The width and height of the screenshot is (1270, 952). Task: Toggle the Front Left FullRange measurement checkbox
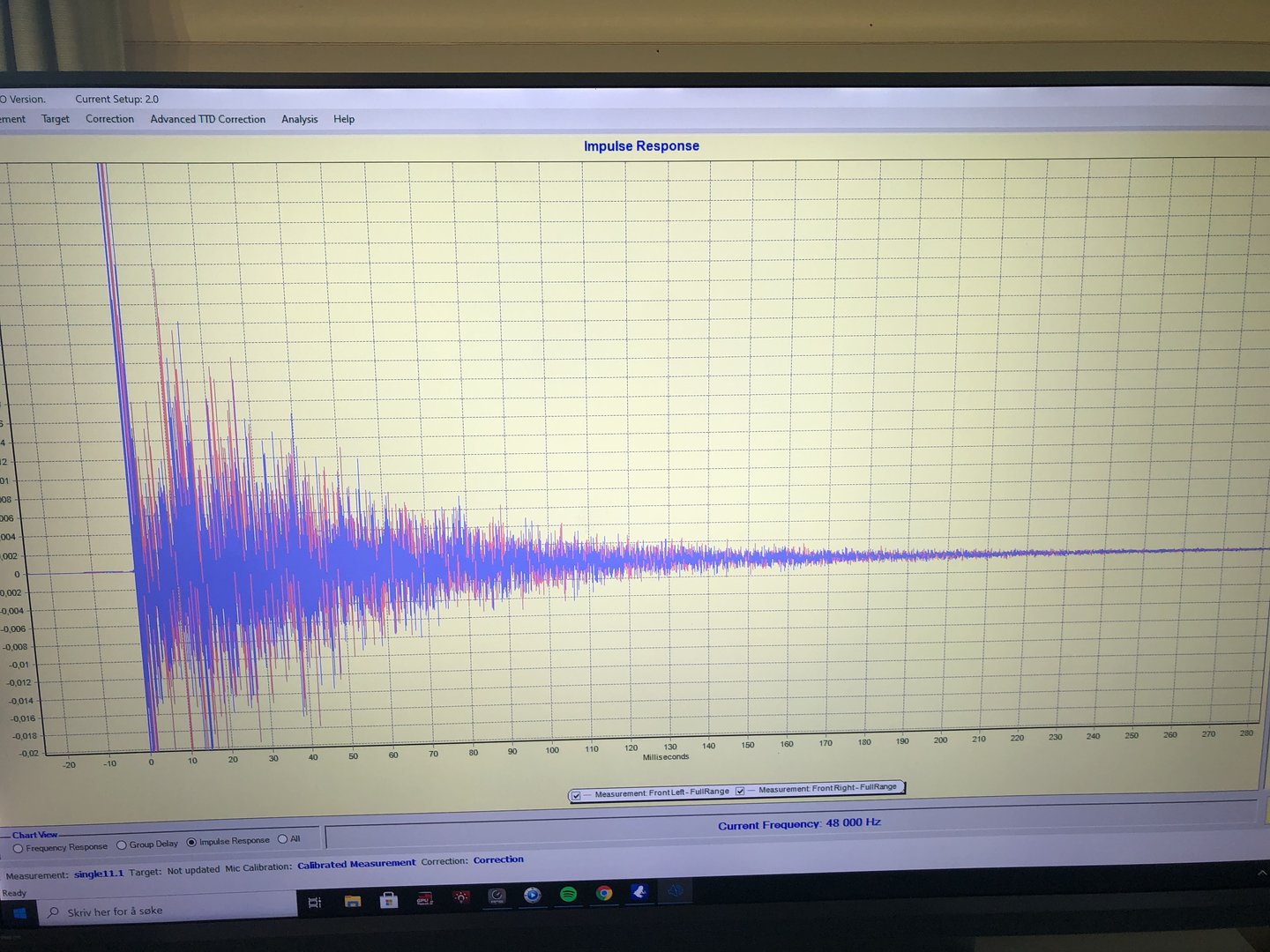tap(576, 795)
